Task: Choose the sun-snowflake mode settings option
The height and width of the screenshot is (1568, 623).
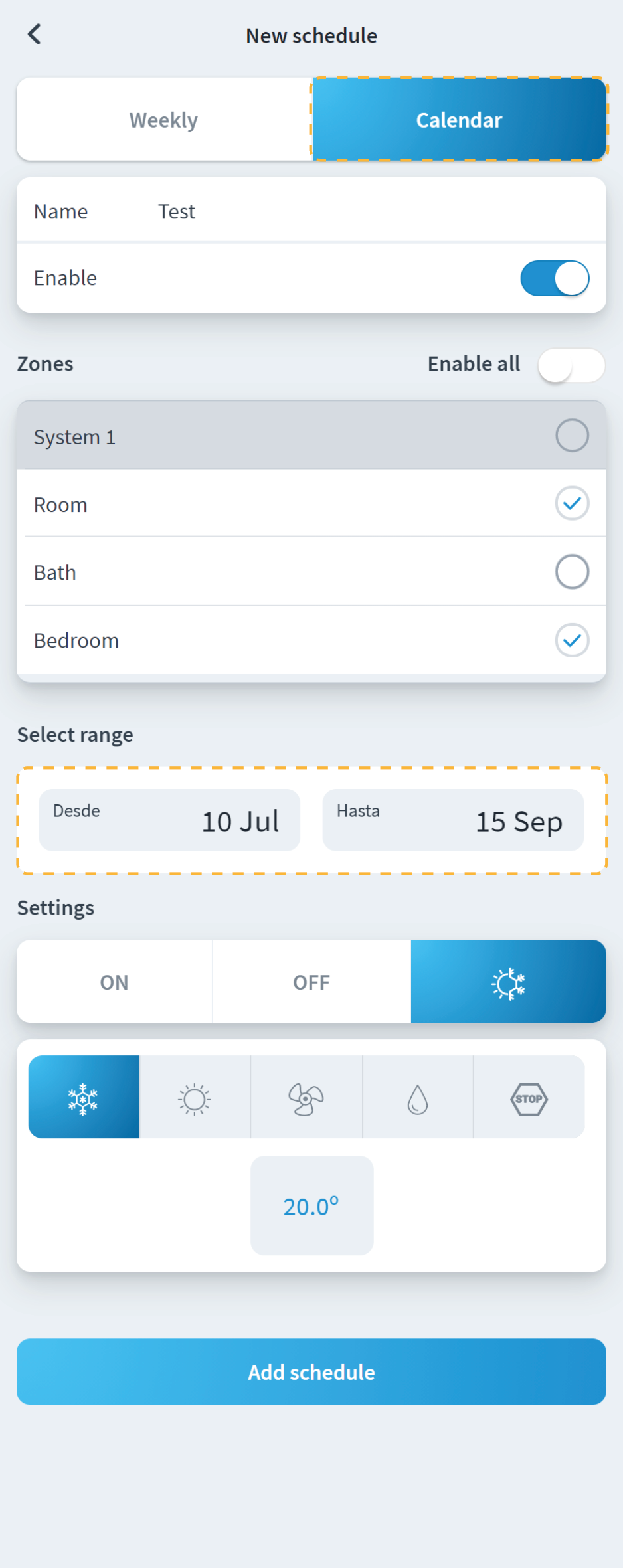Action: (x=508, y=982)
